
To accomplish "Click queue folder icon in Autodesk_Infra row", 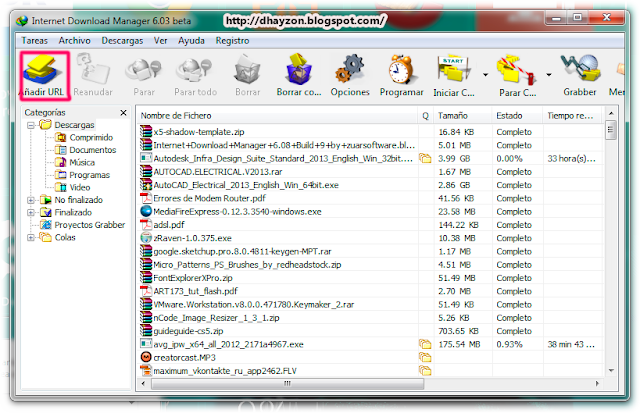I will (425, 158).
